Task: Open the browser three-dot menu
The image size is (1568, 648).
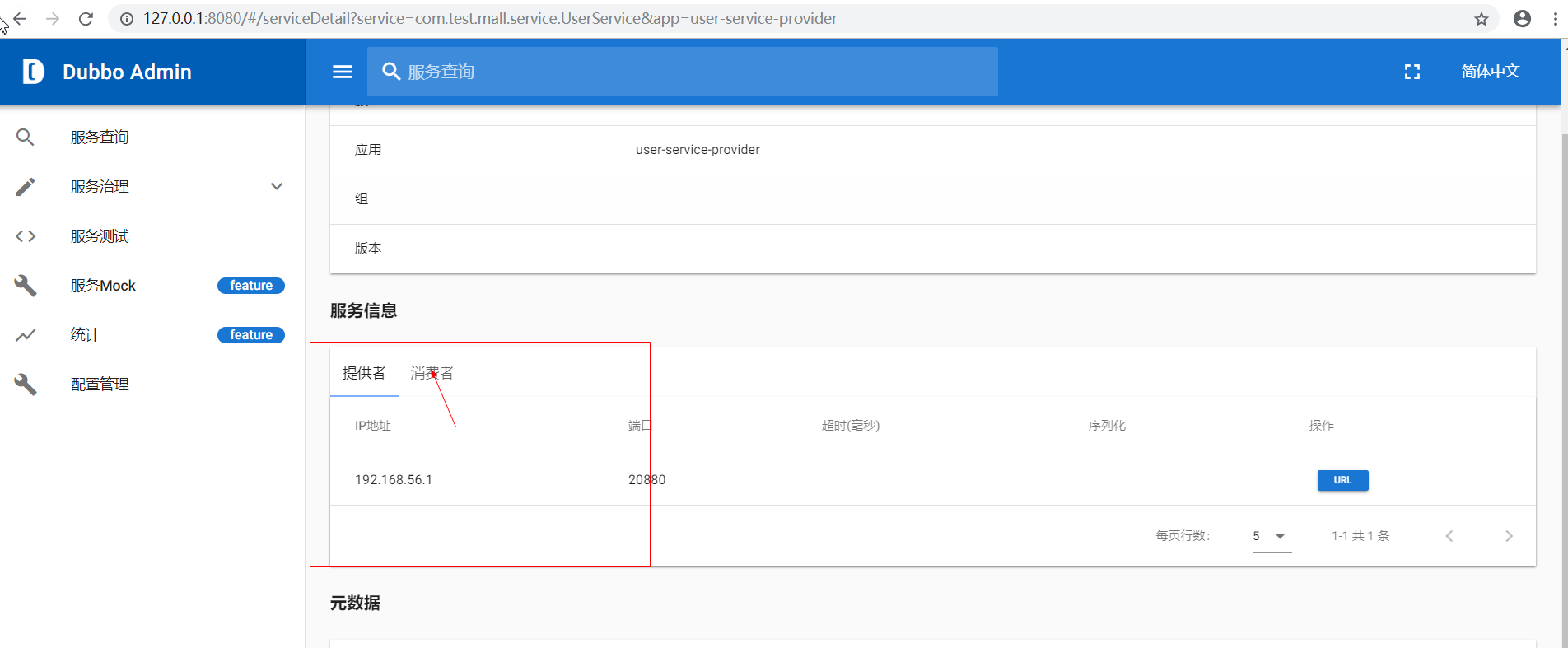Action: tap(1556, 19)
